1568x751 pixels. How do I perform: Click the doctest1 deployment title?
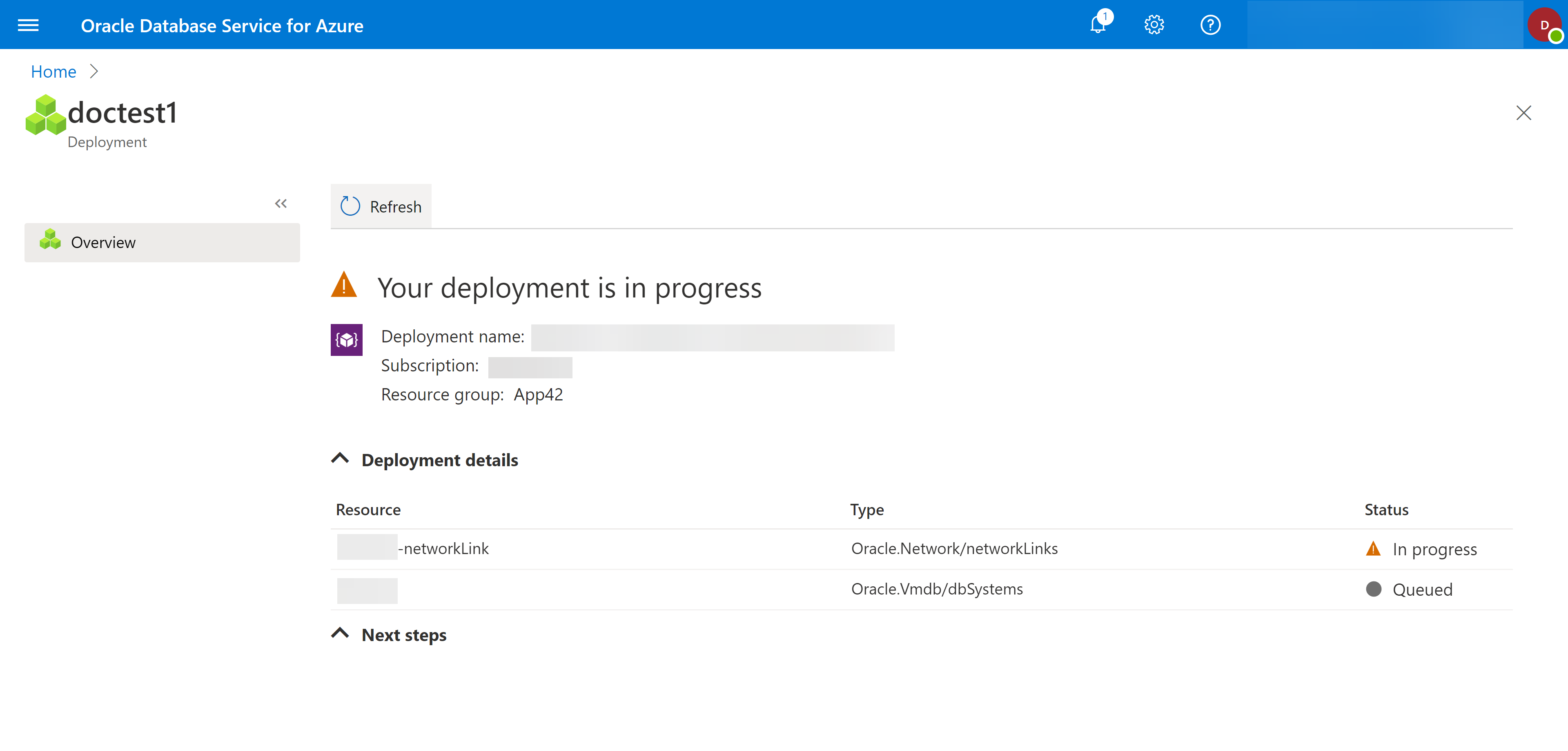pyautogui.click(x=122, y=113)
